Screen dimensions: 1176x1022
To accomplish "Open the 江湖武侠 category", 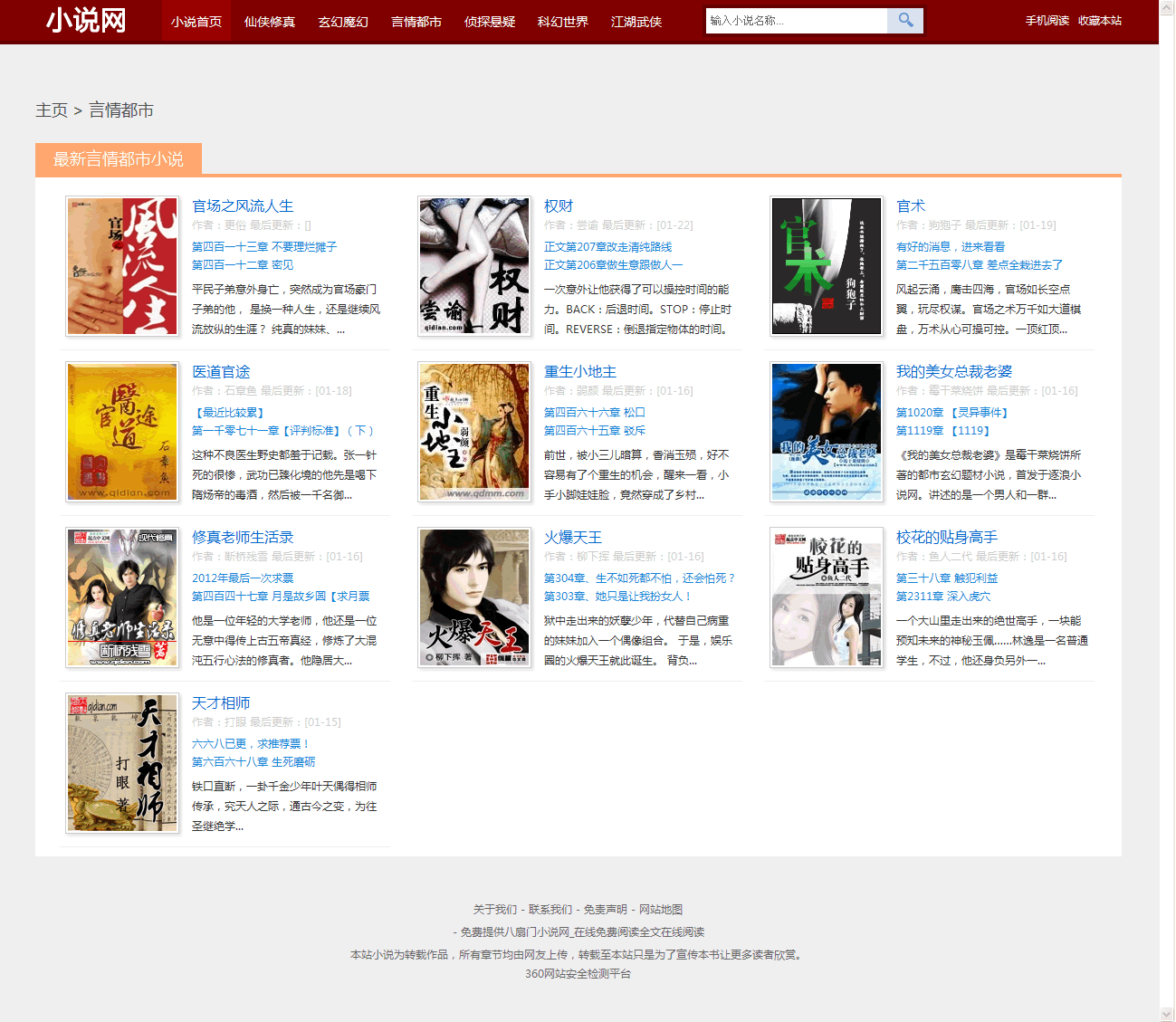I will pos(636,22).
